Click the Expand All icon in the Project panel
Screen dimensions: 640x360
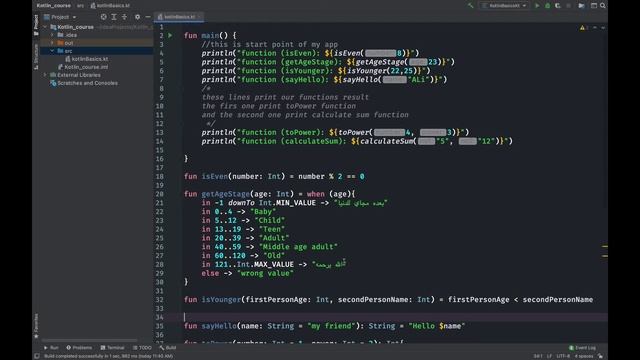coord(114,17)
